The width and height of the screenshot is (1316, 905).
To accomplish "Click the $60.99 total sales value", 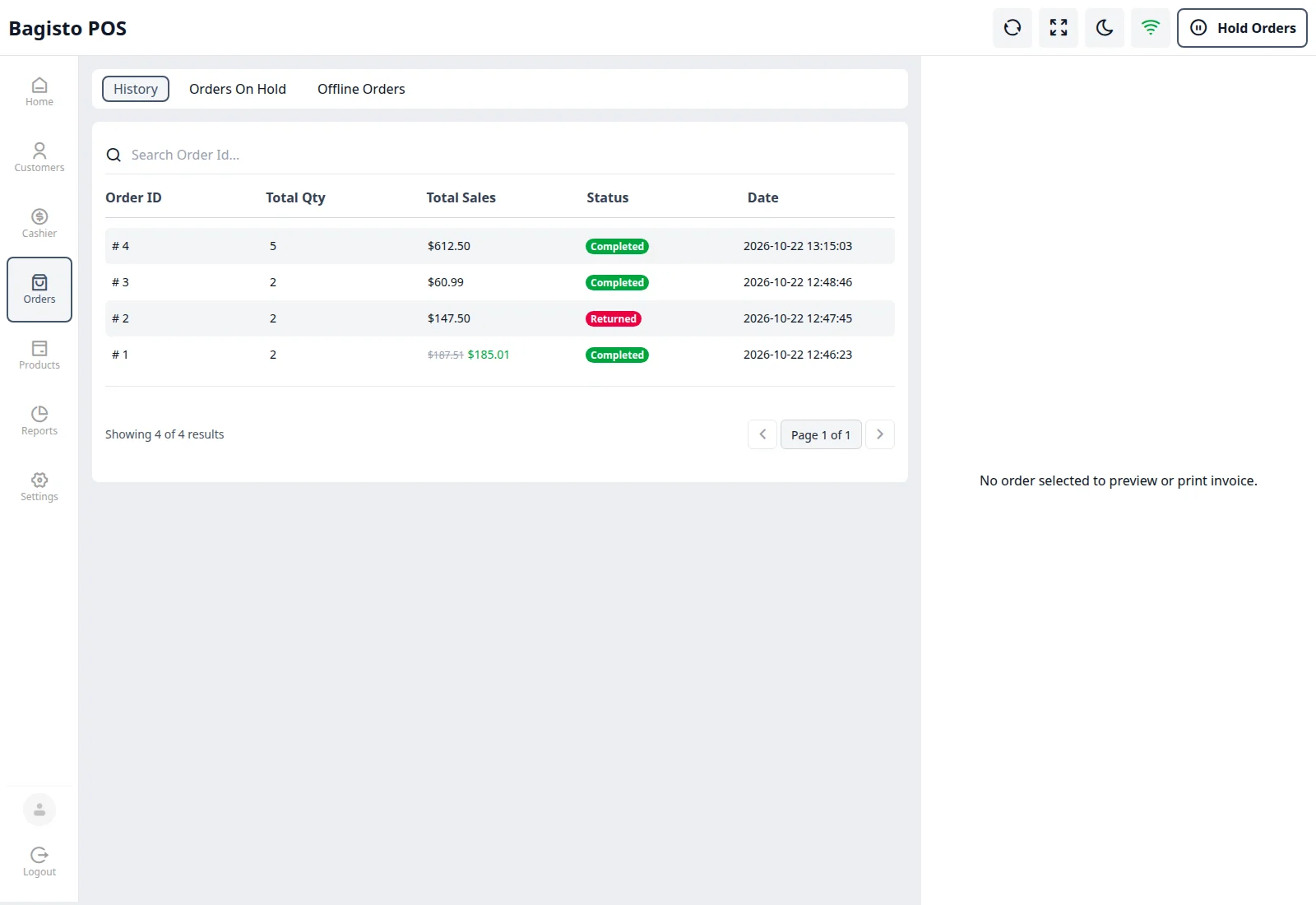I will pos(446,282).
